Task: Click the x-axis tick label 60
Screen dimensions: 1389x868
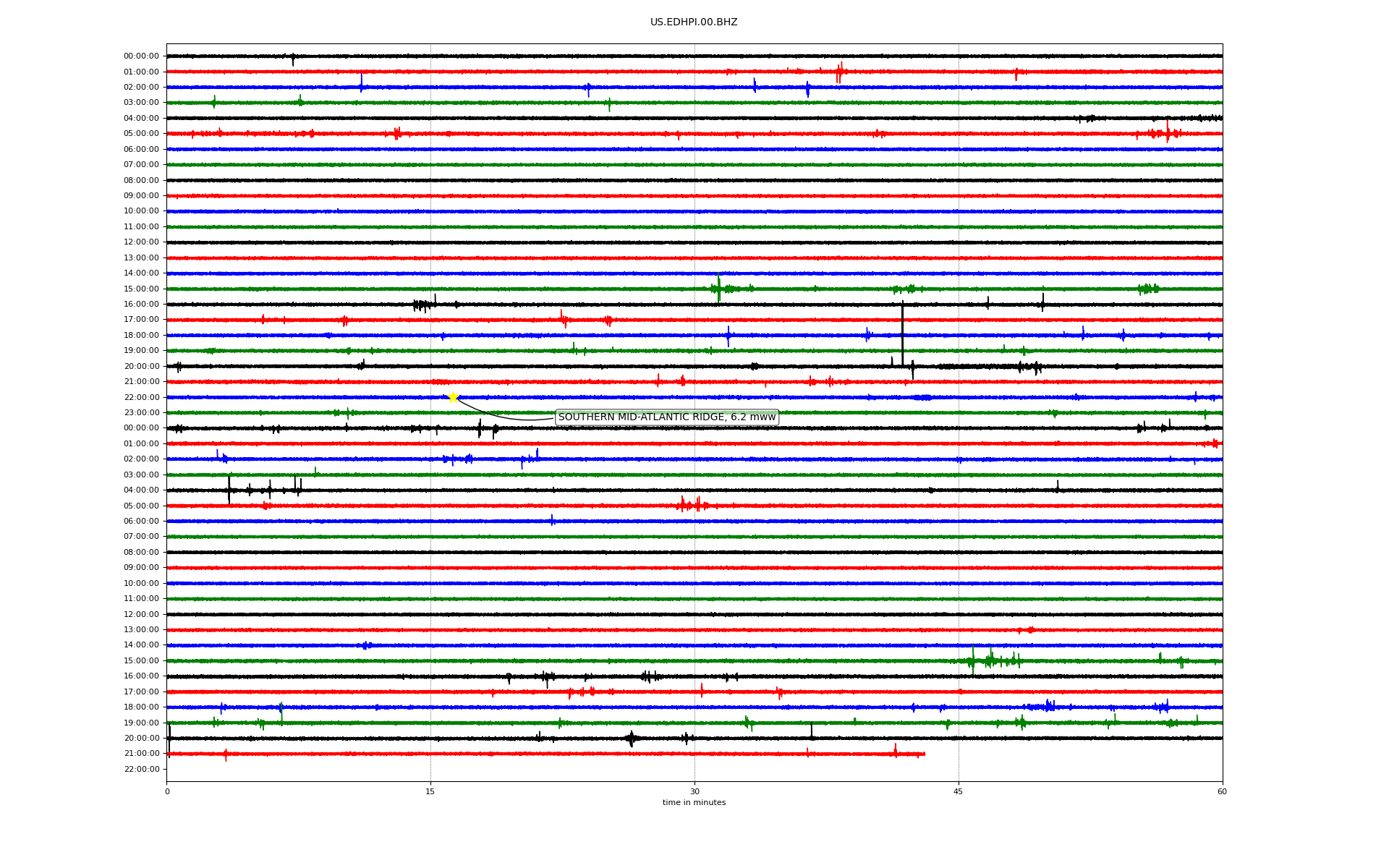Action: (x=1222, y=792)
